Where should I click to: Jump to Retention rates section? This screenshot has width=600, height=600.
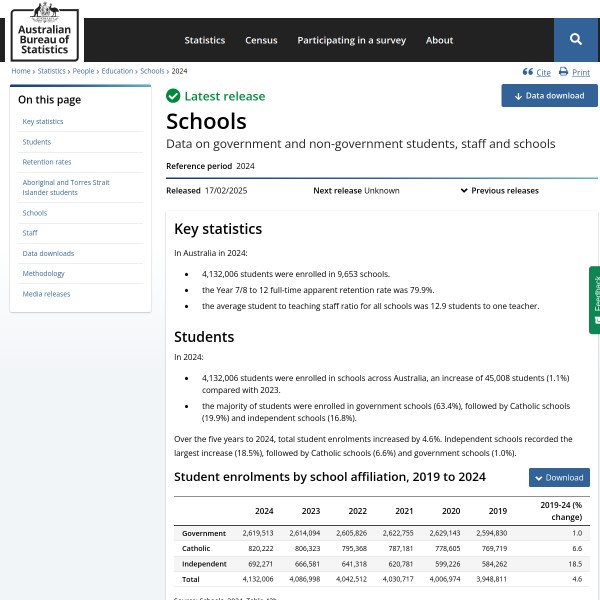[x=47, y=162]
